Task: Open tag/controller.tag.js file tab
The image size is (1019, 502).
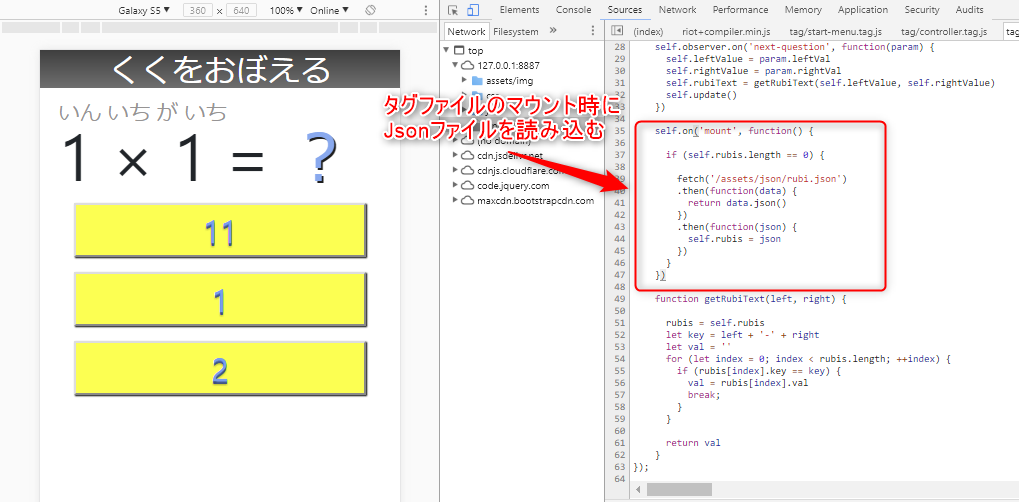Action: click(x=944, y=31)
